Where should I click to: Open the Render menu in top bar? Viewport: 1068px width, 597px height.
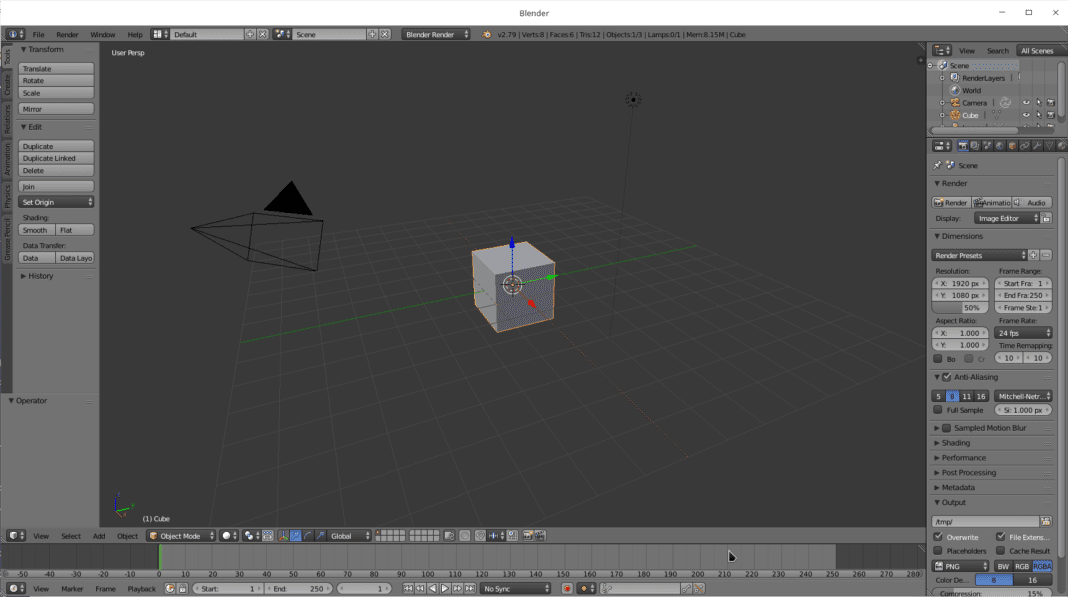point(67,34)
